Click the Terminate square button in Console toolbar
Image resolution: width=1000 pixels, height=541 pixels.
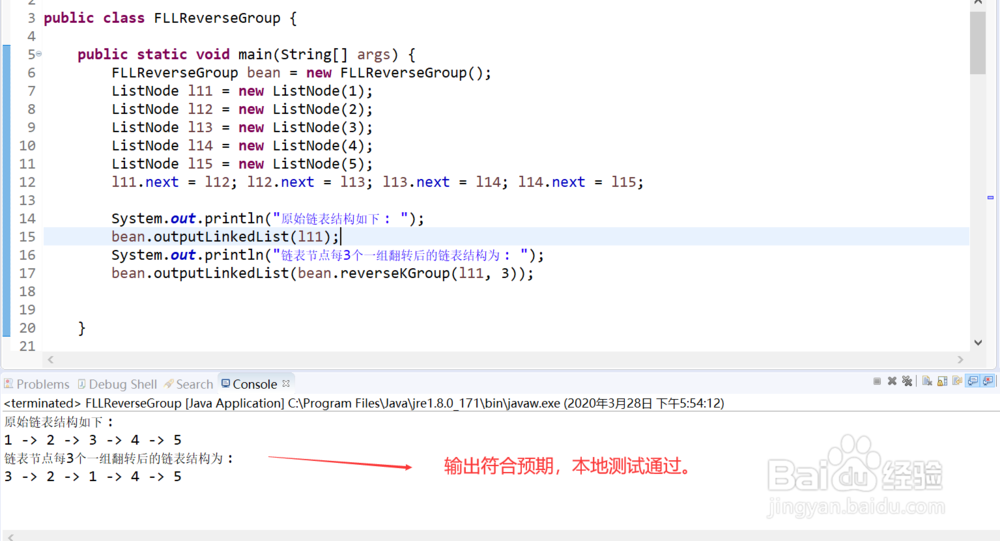pos(877,381)
